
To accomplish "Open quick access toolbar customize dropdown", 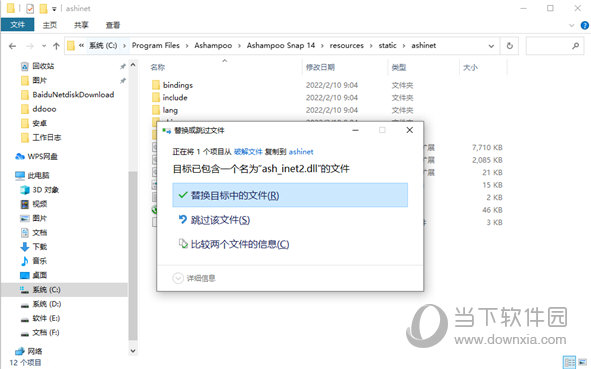I will pos(54,9).
